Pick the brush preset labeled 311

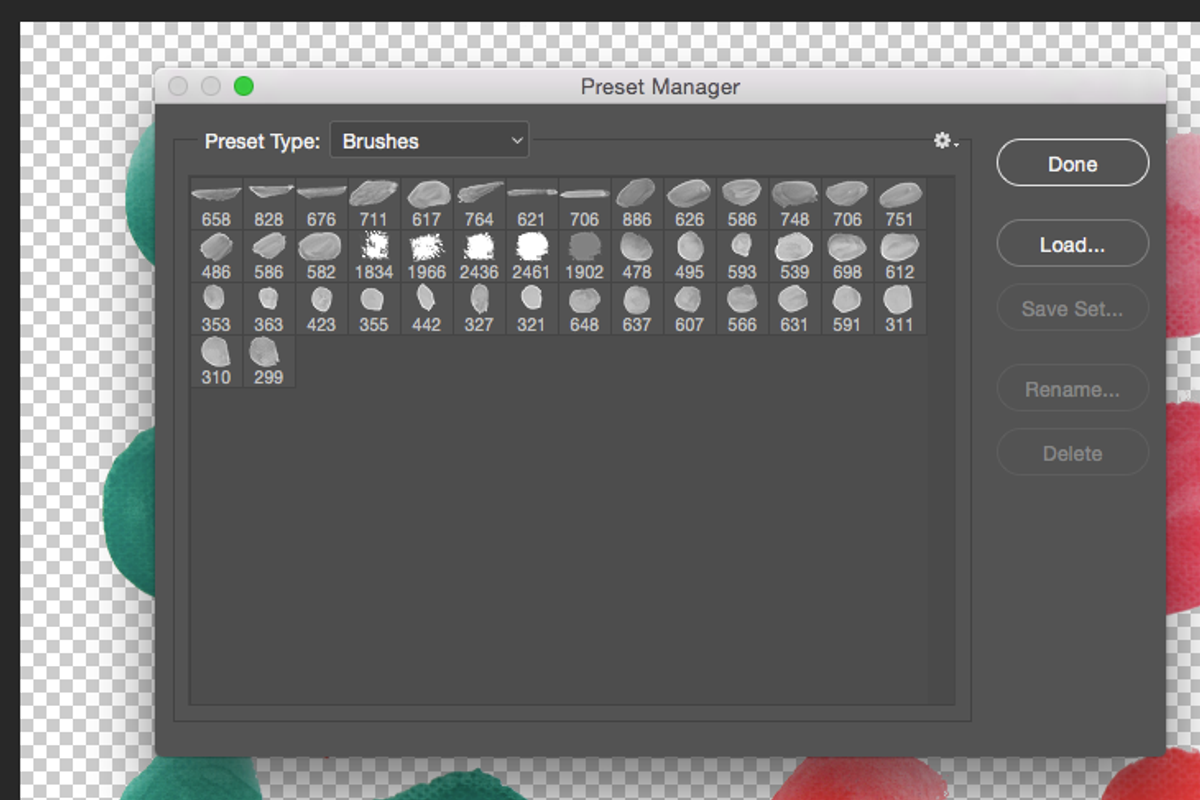[900, 309]
